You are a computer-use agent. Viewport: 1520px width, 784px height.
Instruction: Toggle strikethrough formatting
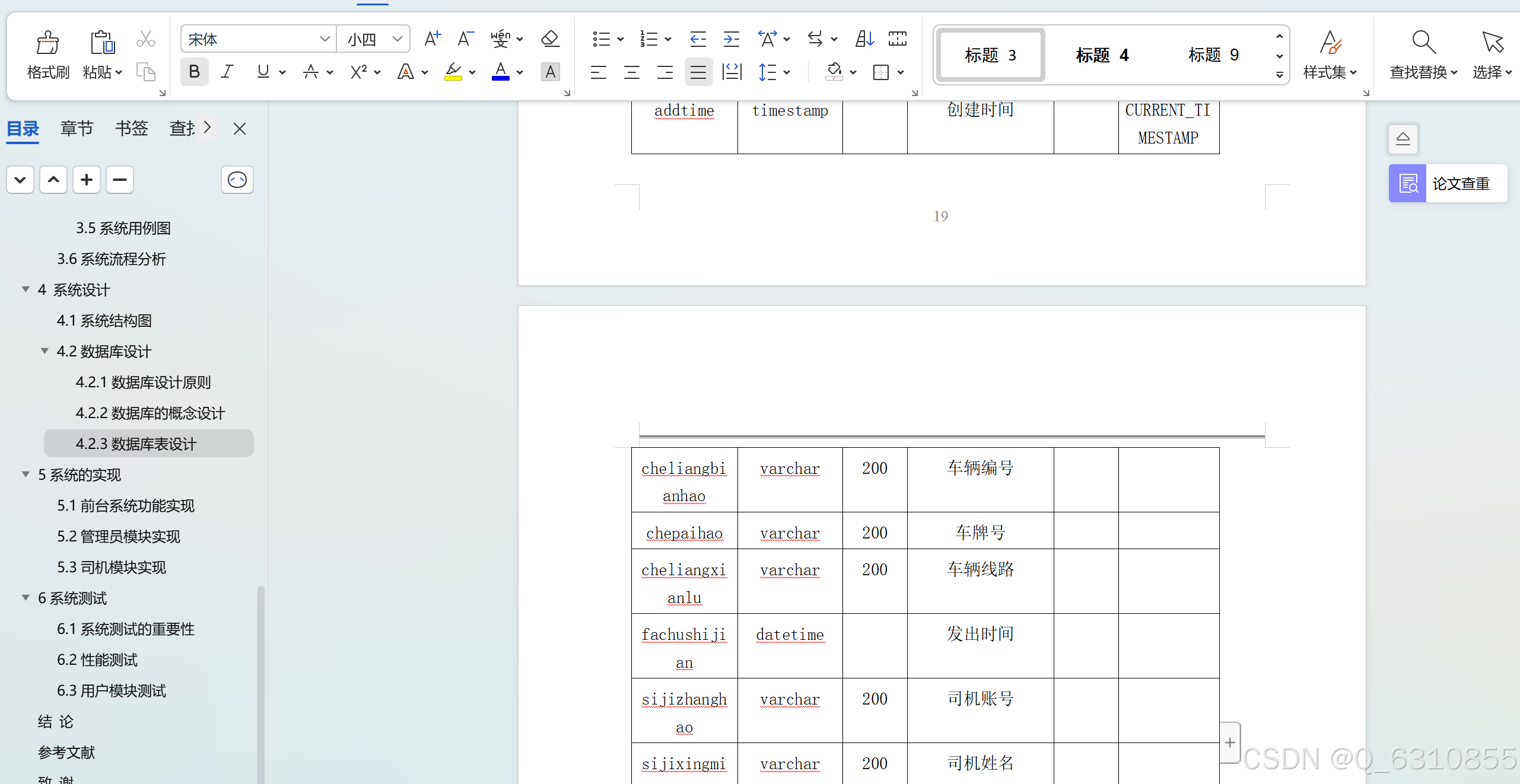(310, 72)
